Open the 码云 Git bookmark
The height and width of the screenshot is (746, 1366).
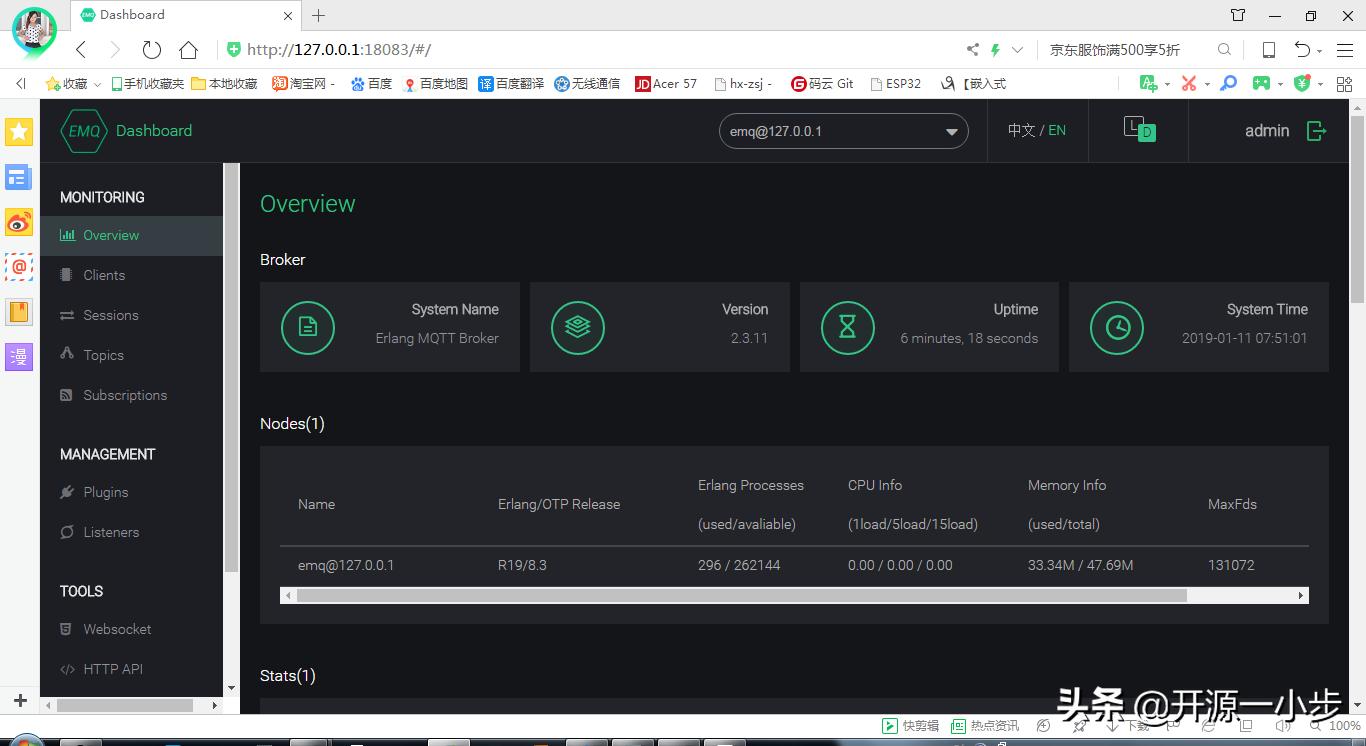822,84
